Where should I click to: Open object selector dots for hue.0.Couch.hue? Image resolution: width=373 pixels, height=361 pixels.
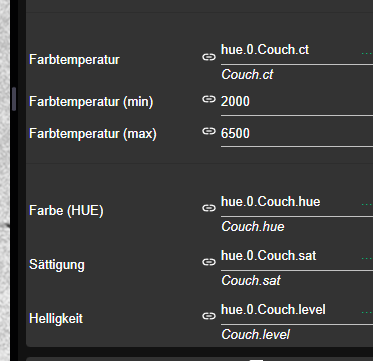pos(367,205)
